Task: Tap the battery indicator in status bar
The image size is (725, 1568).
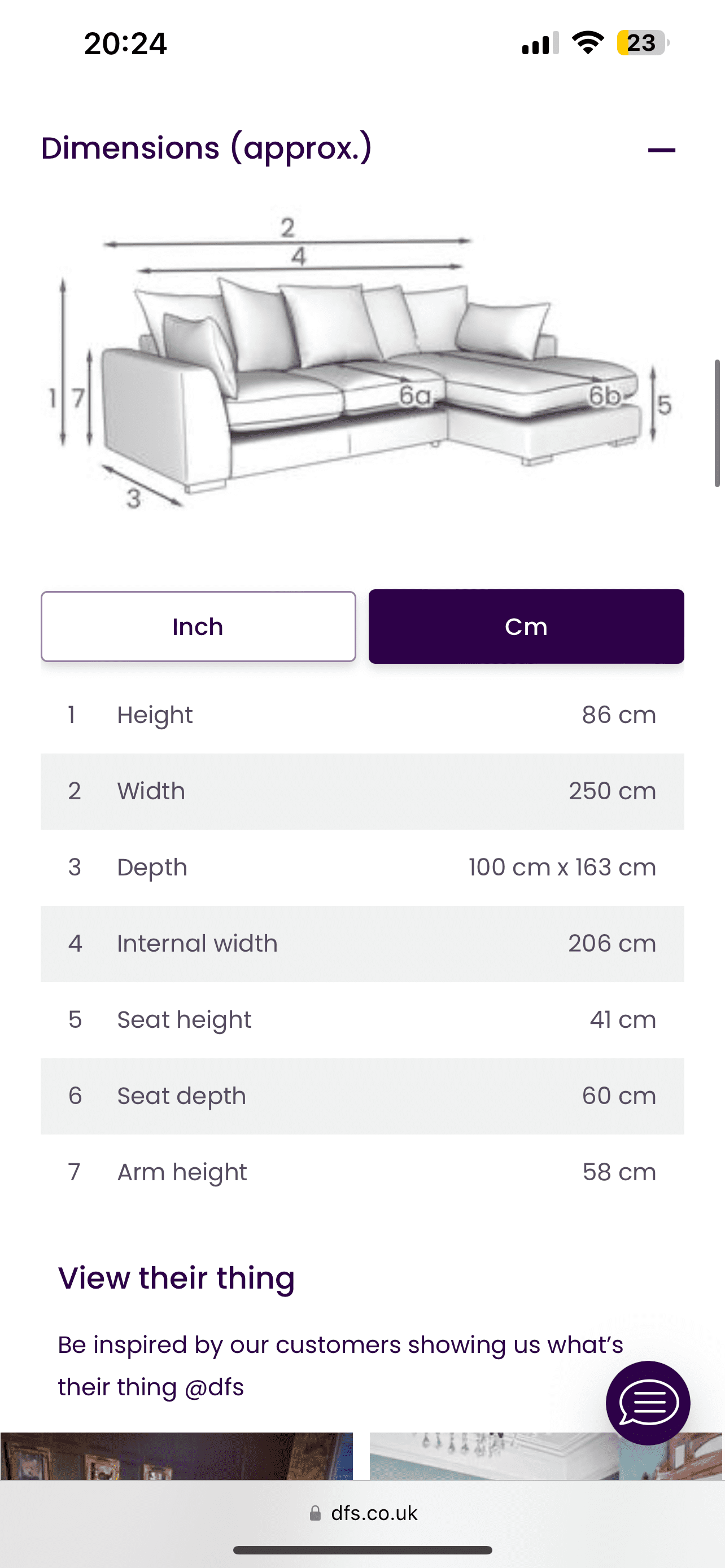Action: (x=642, y=43)
